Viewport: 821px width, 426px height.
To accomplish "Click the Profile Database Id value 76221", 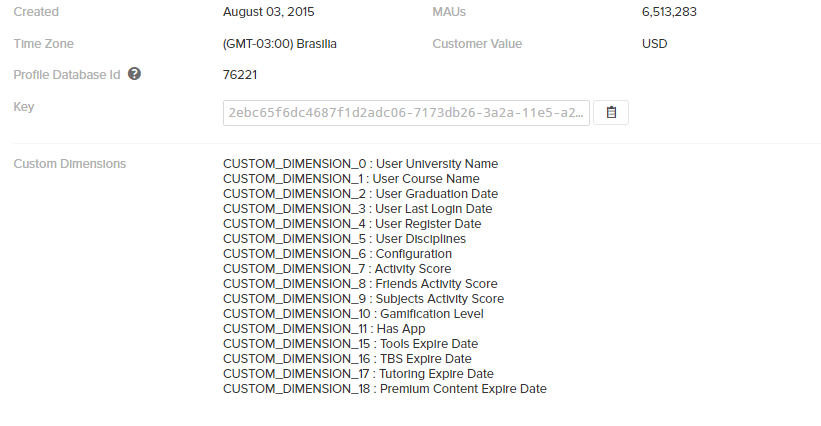I will click(x=240, y=75).
